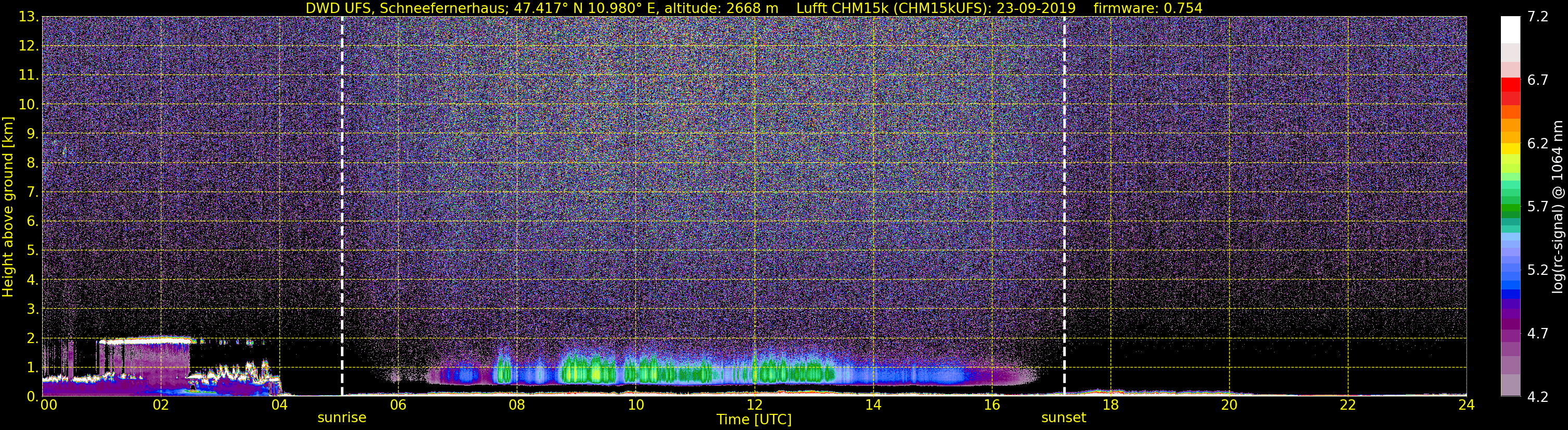Screen dimensions: 1568x430
Task: Click the "Time [UTC]" axis label
Action: coord(754,420)
